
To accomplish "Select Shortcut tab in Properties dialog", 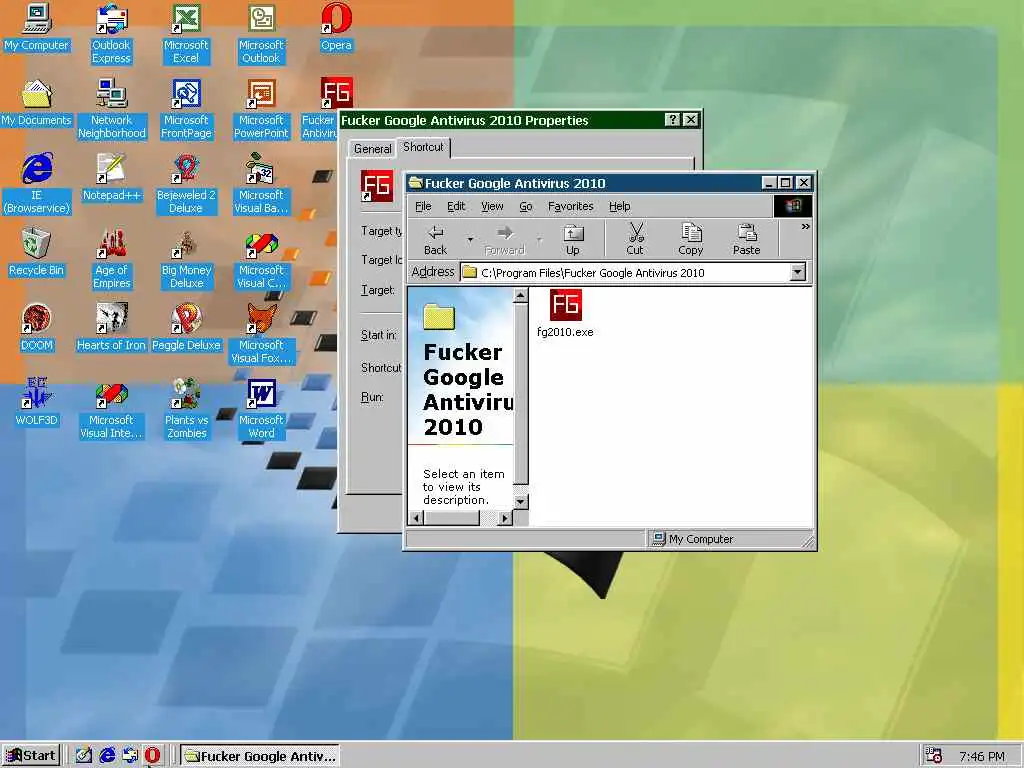I will 423,147.
